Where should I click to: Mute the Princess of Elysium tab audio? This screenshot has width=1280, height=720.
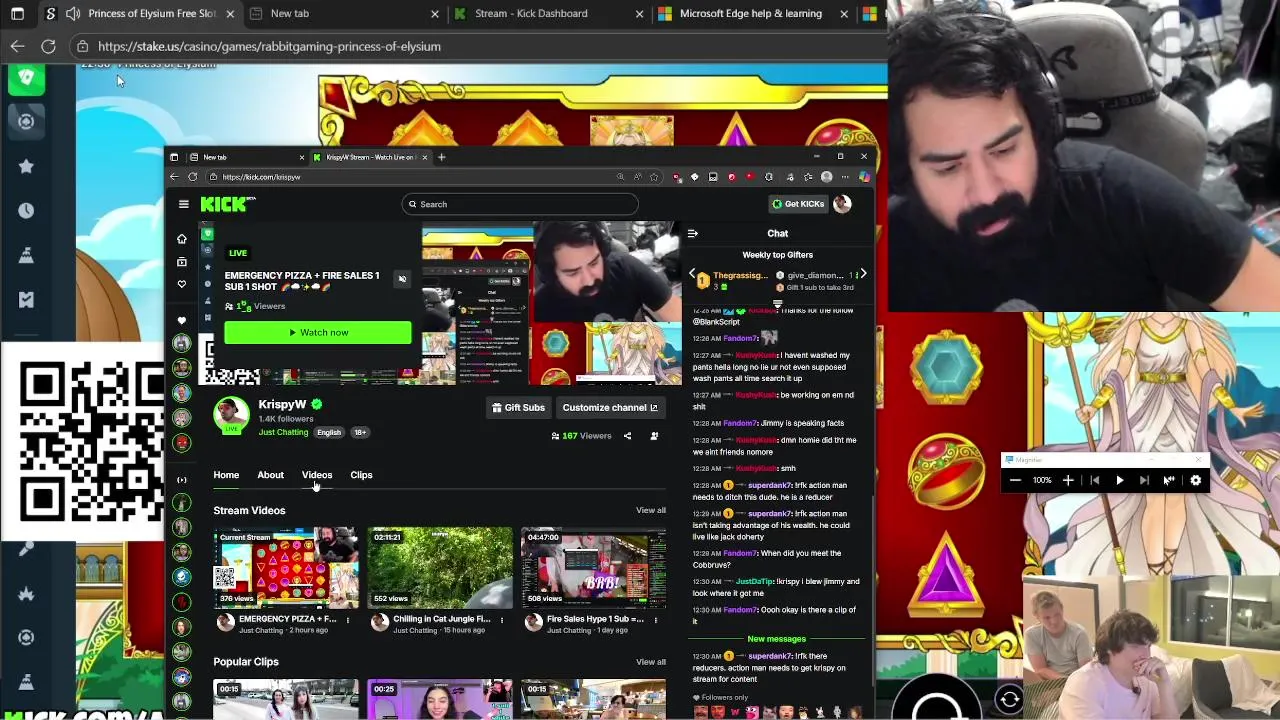click(x=72, y=14)
